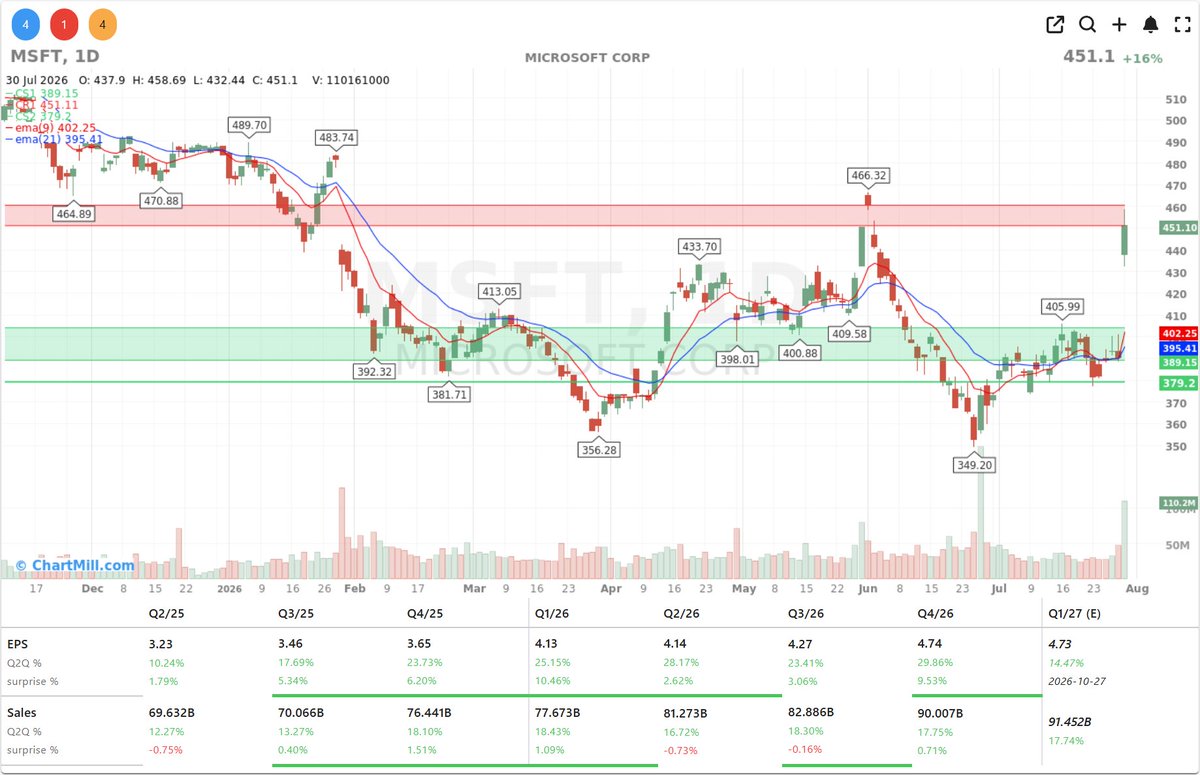This screenshot has width=1200, height=775.
Task: Click the 356.28 pivot low label
Action: click(x=599, y=450)
